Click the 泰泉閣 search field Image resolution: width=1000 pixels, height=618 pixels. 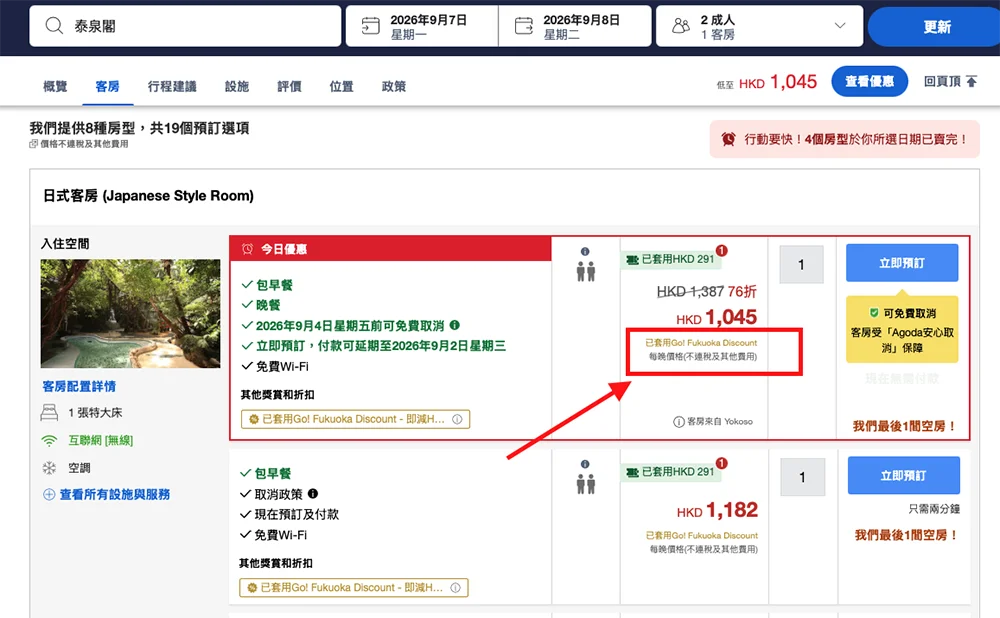[185, 26]
